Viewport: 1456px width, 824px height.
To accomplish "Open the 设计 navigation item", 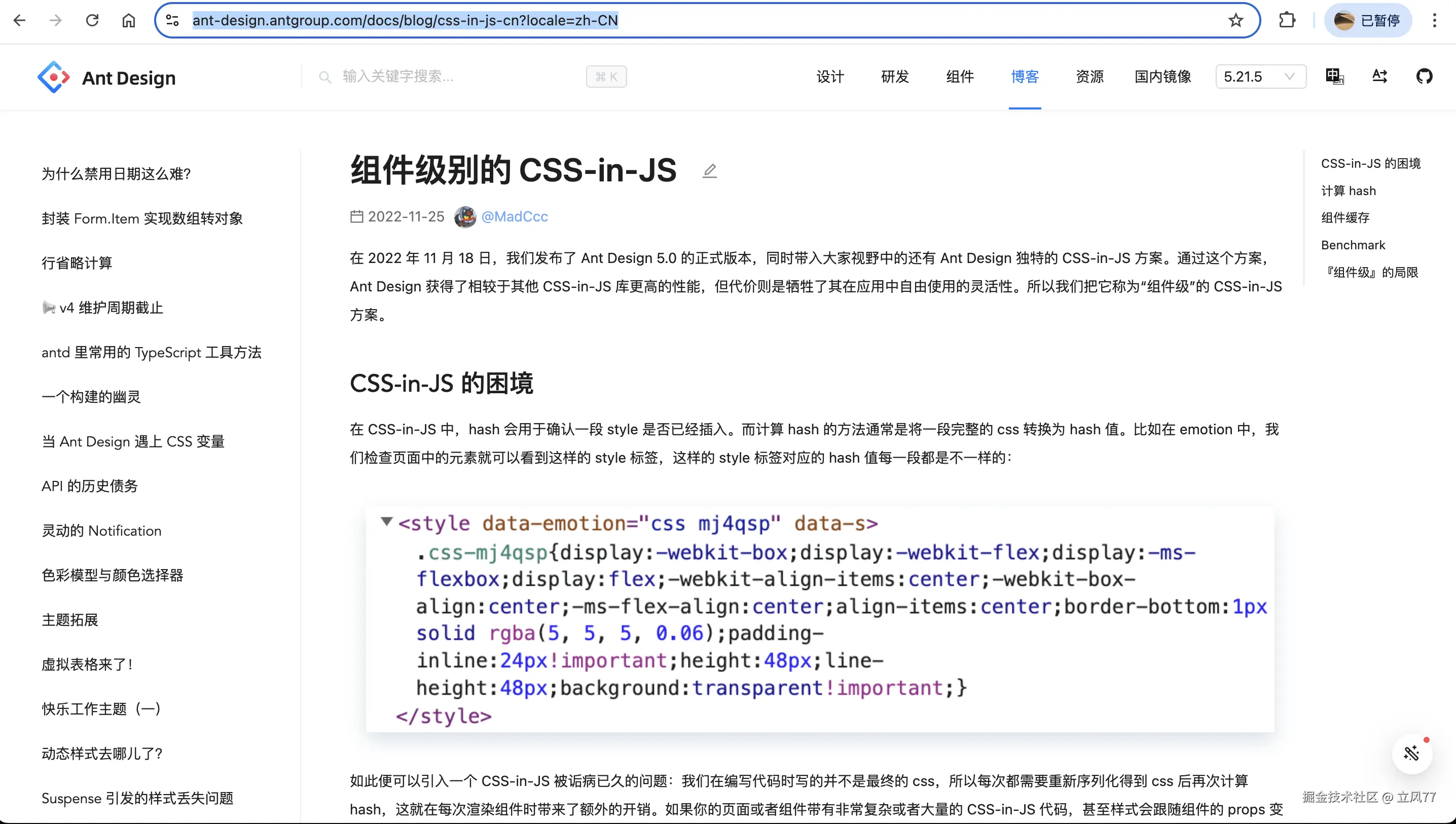I will pos(830,77).
